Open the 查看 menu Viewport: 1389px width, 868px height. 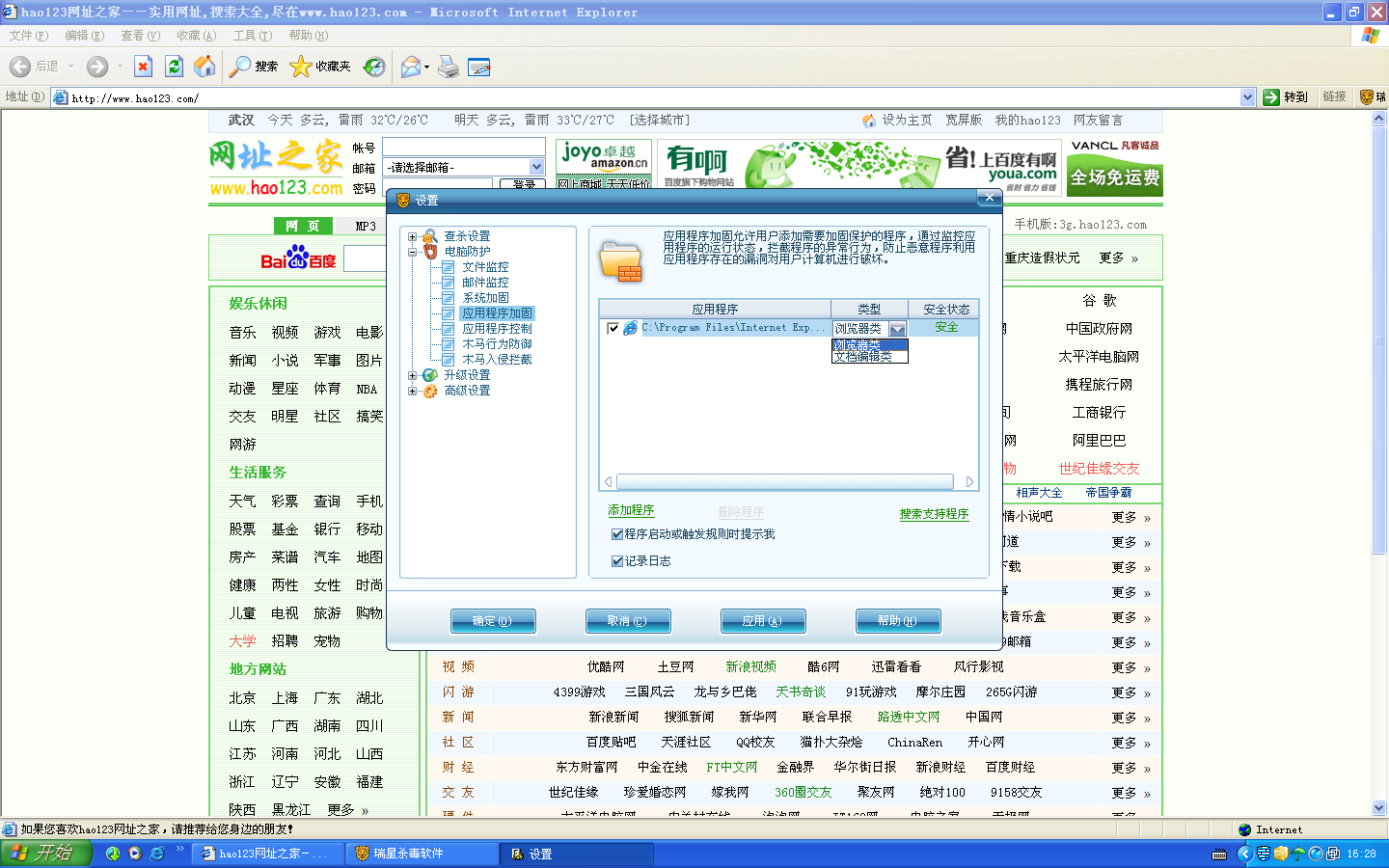141,36
